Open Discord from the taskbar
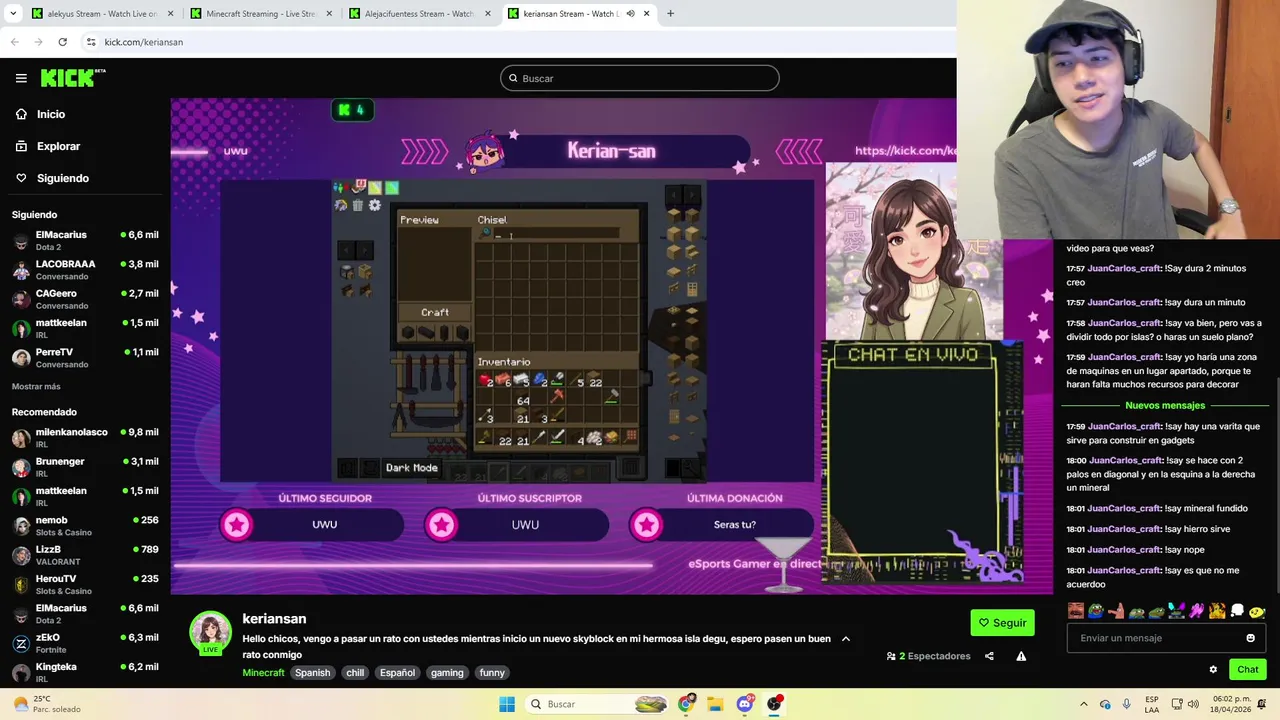Viewport: 1280px width, 720px height. click(x=745, y=704)
